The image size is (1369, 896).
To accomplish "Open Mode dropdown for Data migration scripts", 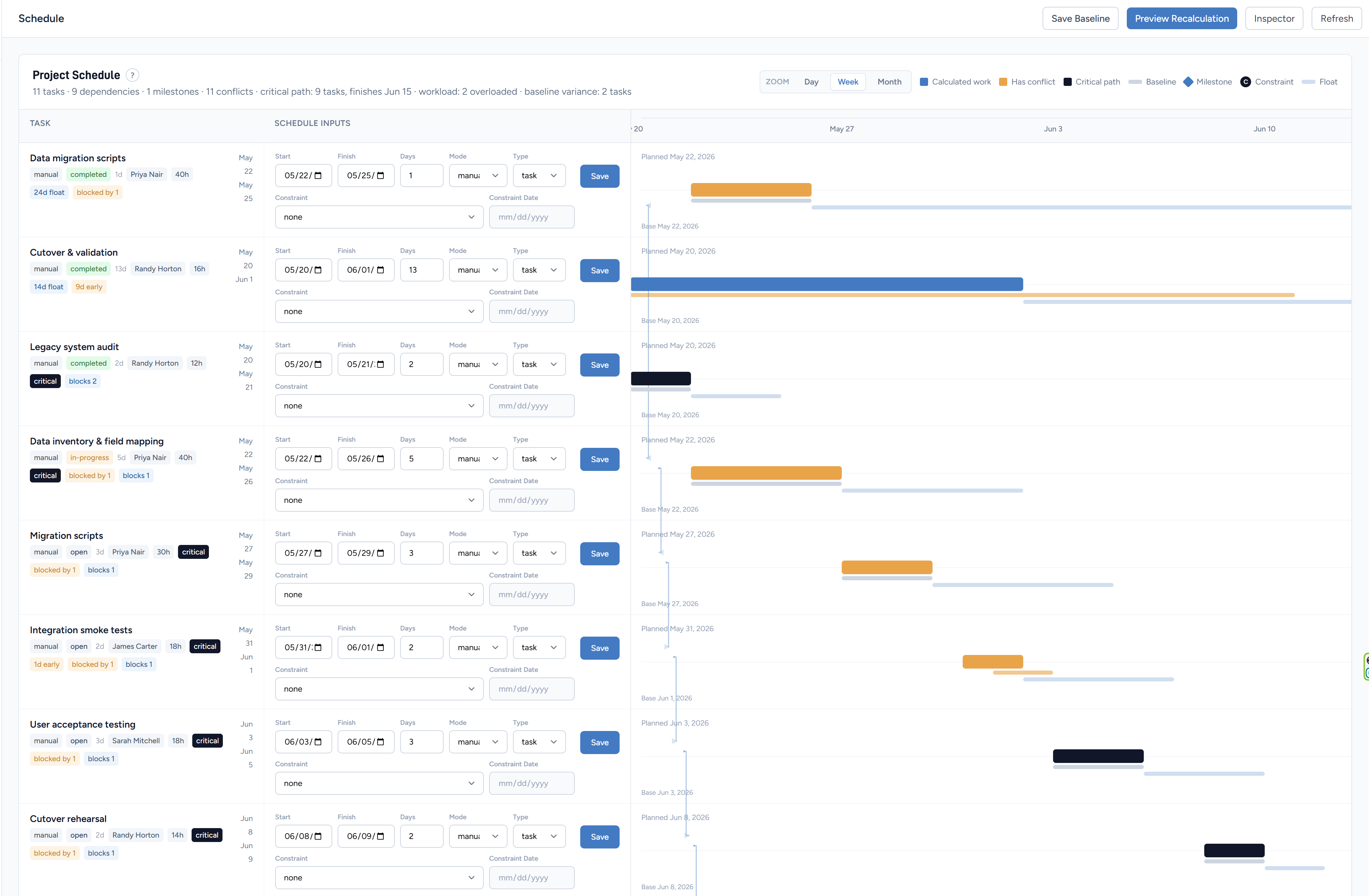I will click(478, 176).
